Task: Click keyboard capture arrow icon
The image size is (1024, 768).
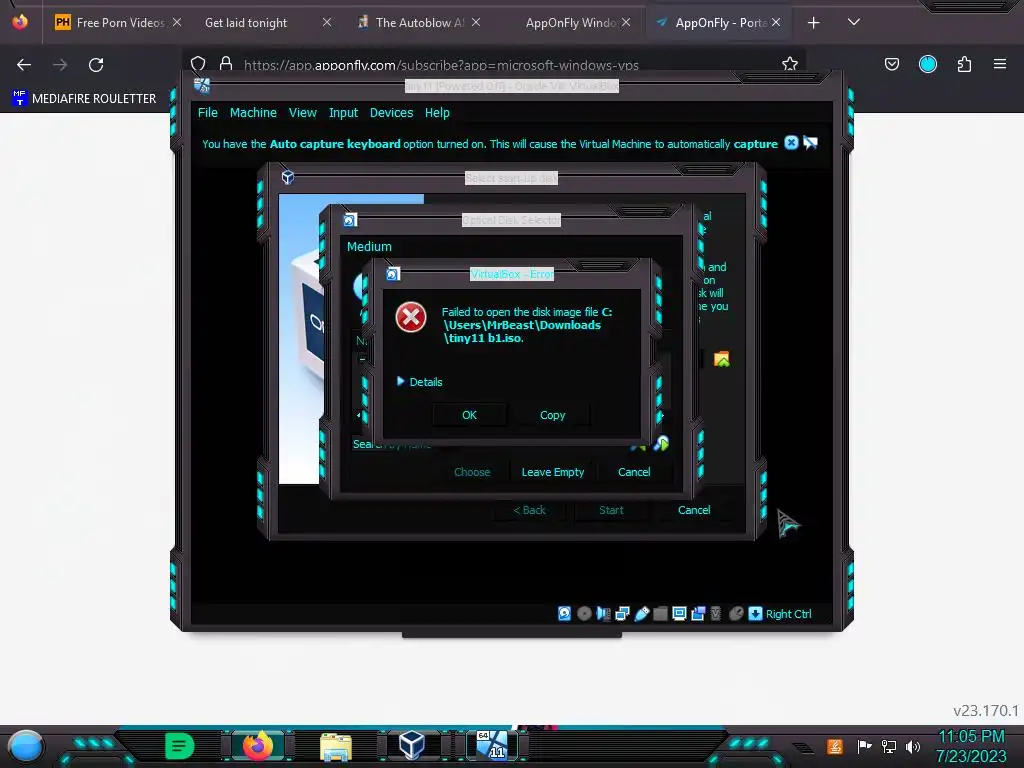Action: pos(755,613)
